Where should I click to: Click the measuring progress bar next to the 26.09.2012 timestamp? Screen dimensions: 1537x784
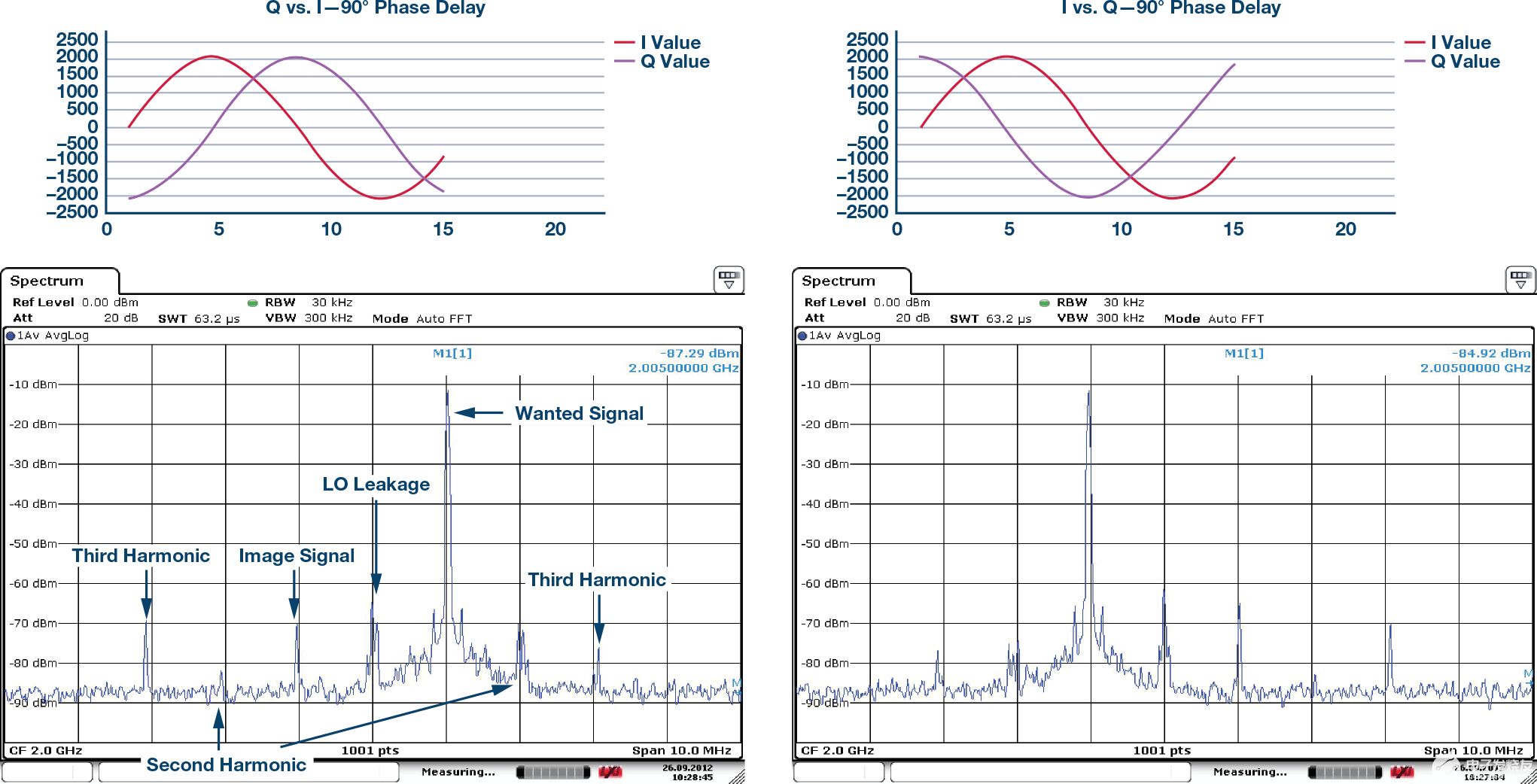pos(553,772)
